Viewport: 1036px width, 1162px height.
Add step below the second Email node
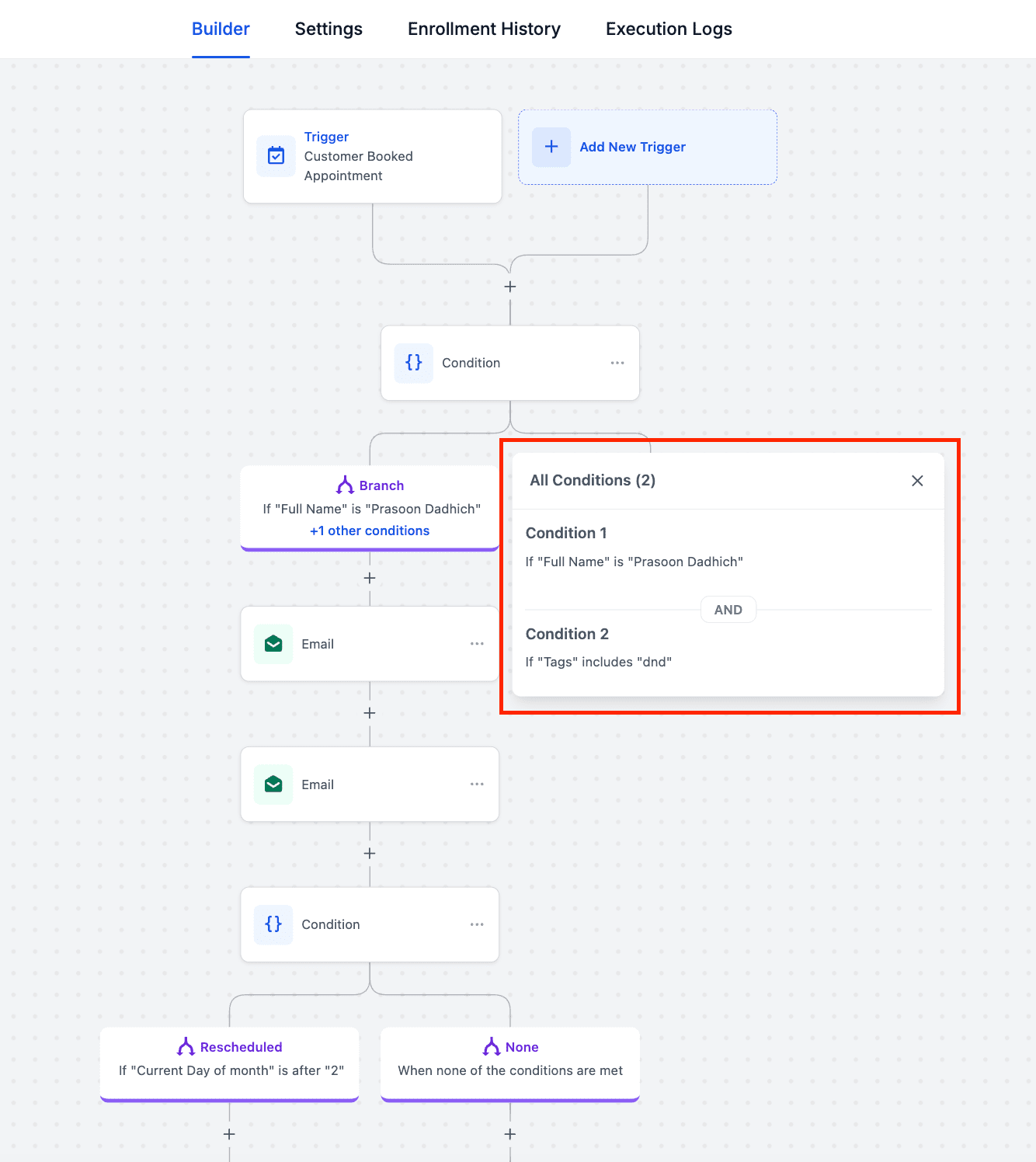pos(370,854)
